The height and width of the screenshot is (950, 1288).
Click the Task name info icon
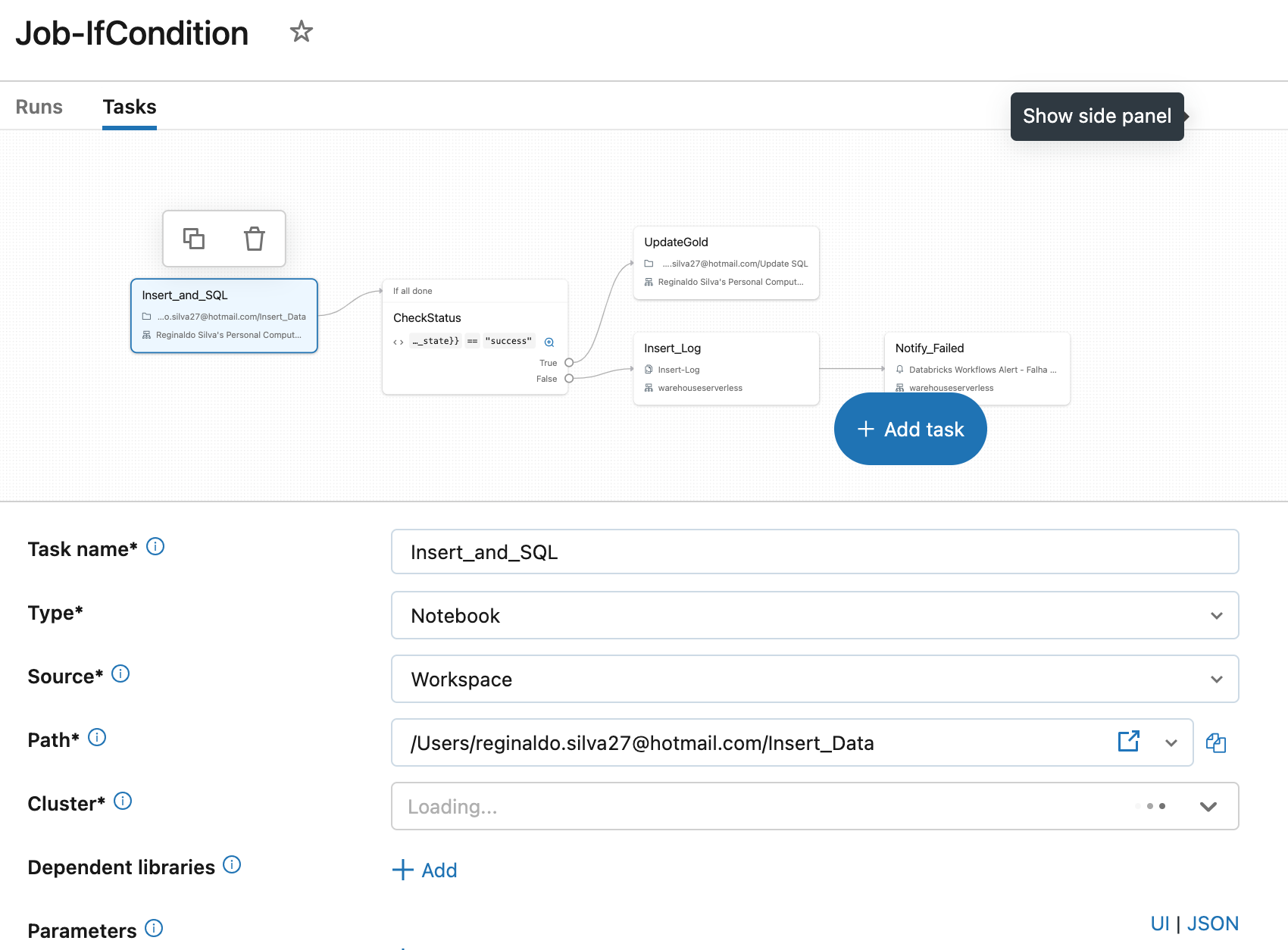[155, 546]
